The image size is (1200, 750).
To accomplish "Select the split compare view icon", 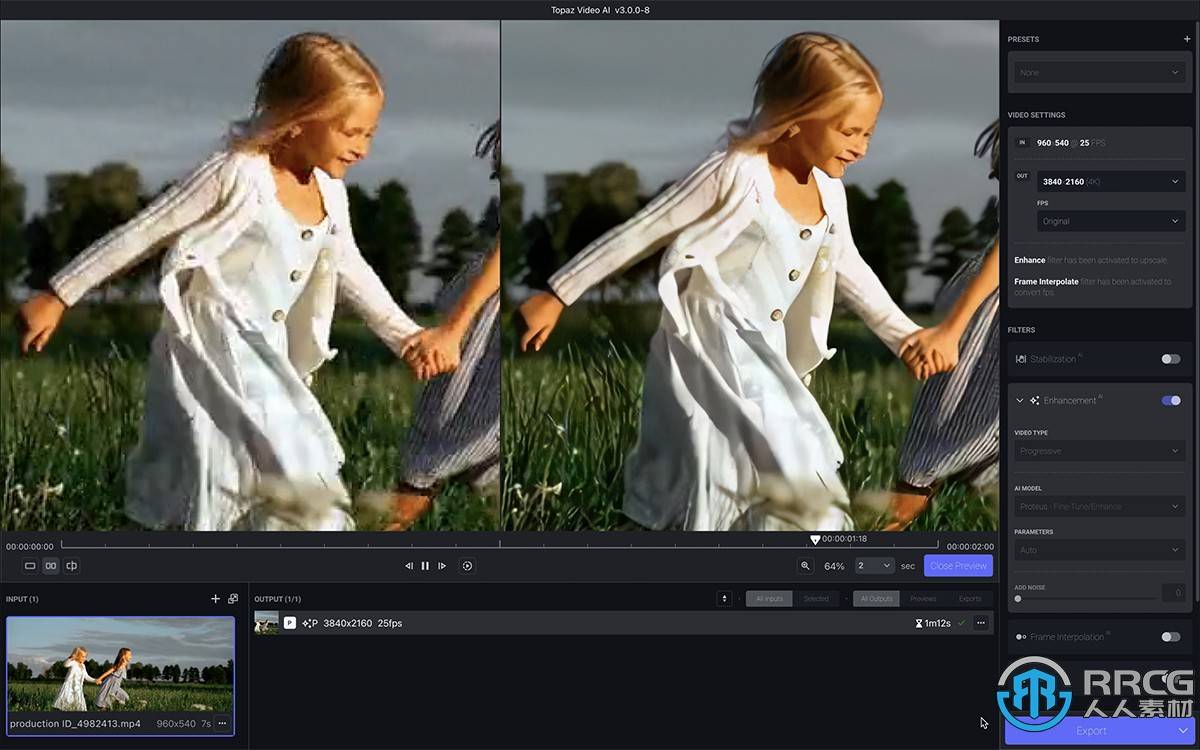I will point(72,566).
